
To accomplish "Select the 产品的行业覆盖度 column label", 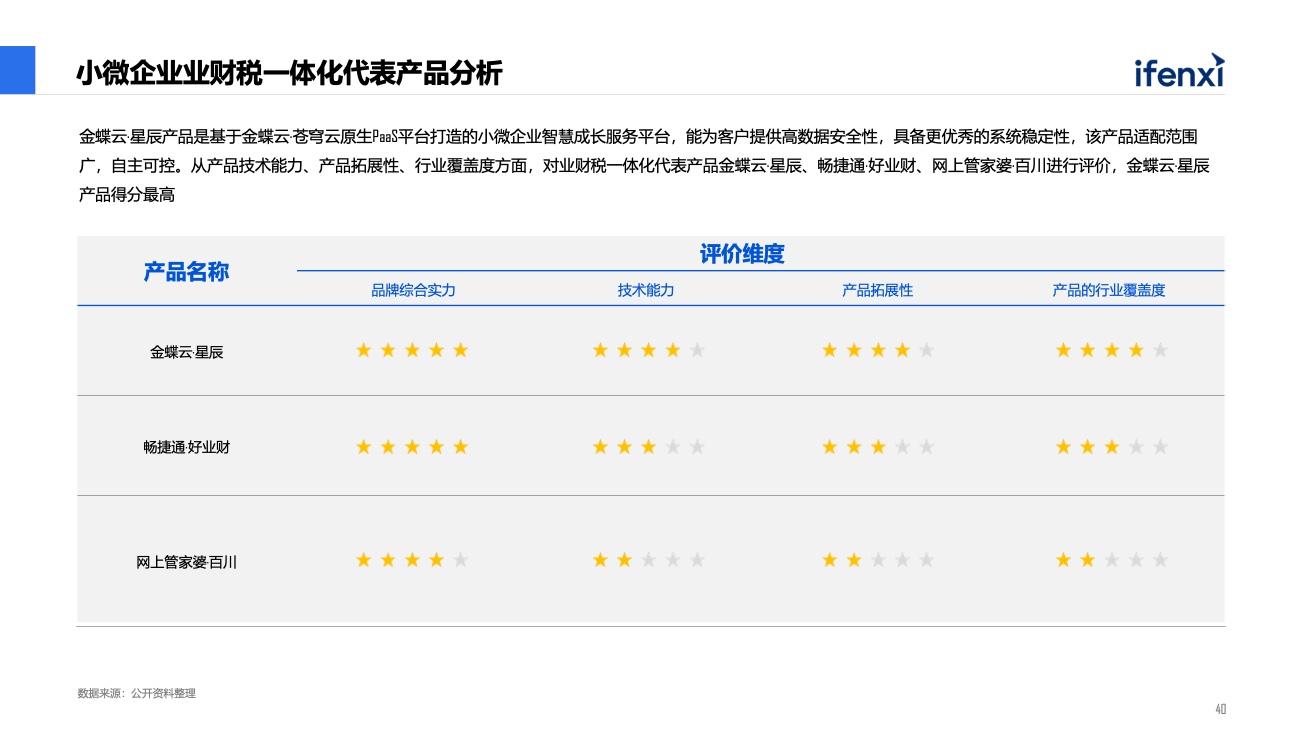I will coord(1109,290).
